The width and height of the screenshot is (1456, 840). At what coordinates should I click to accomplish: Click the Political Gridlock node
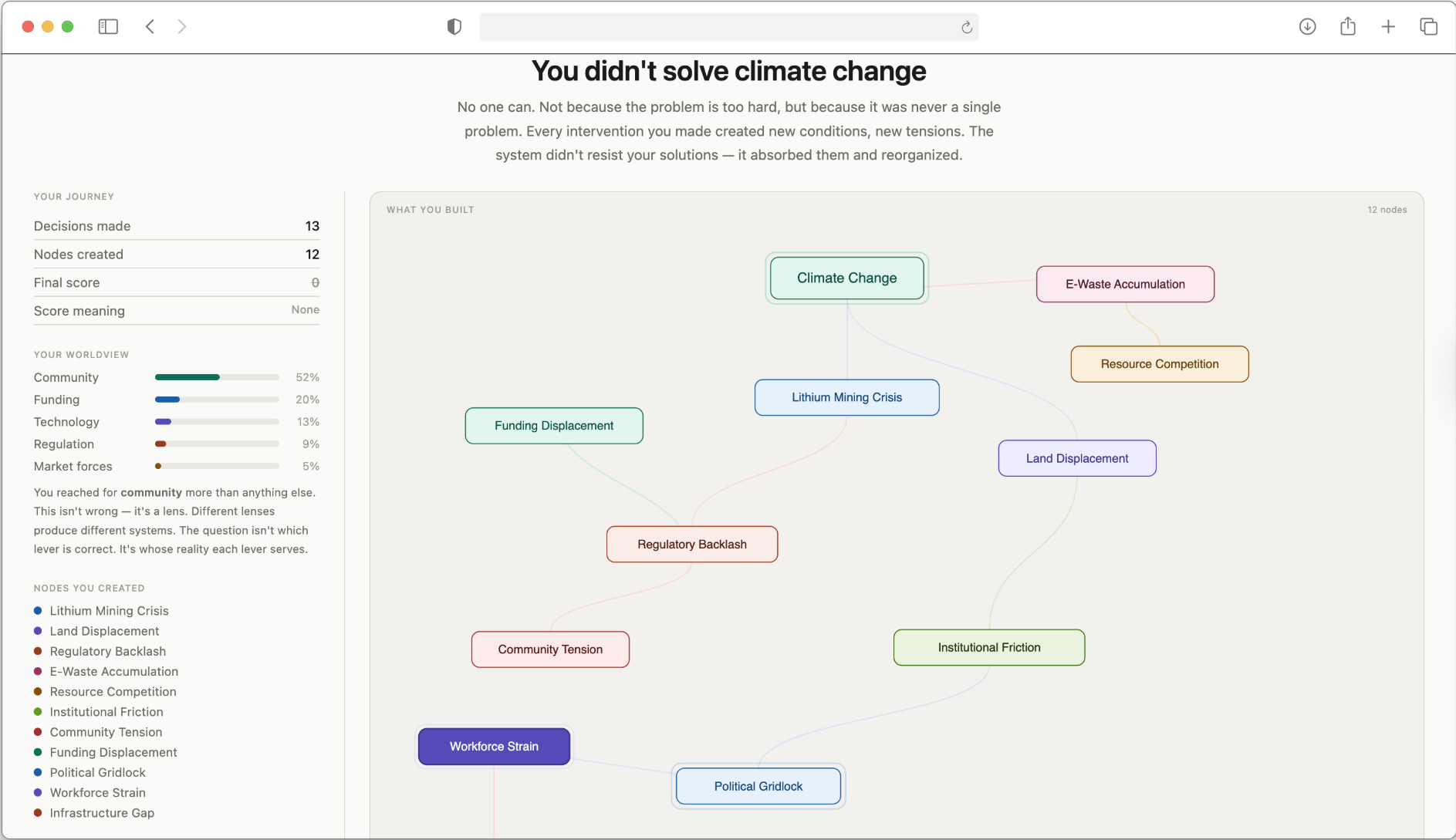pos(758,786)
